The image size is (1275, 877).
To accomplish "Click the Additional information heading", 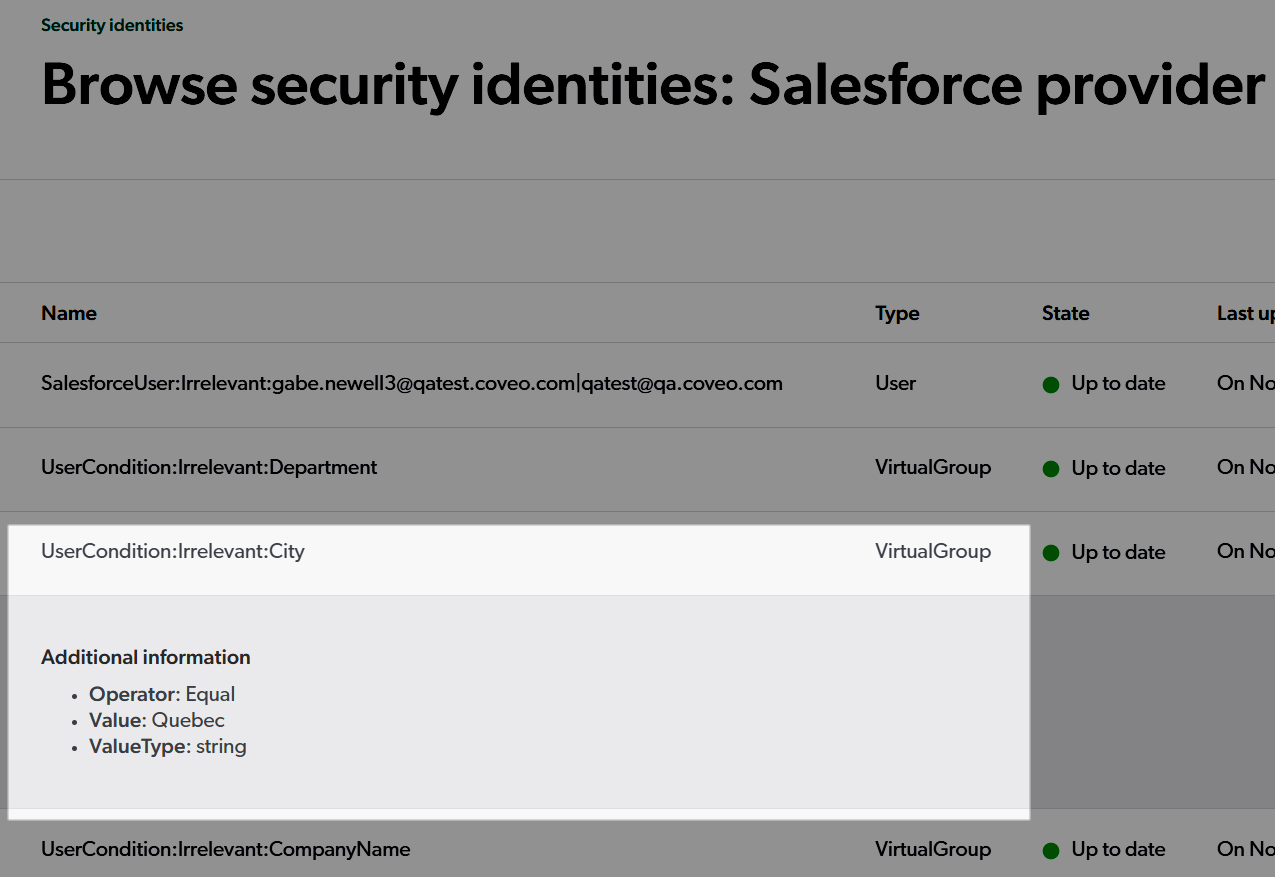I will [145, 657].
